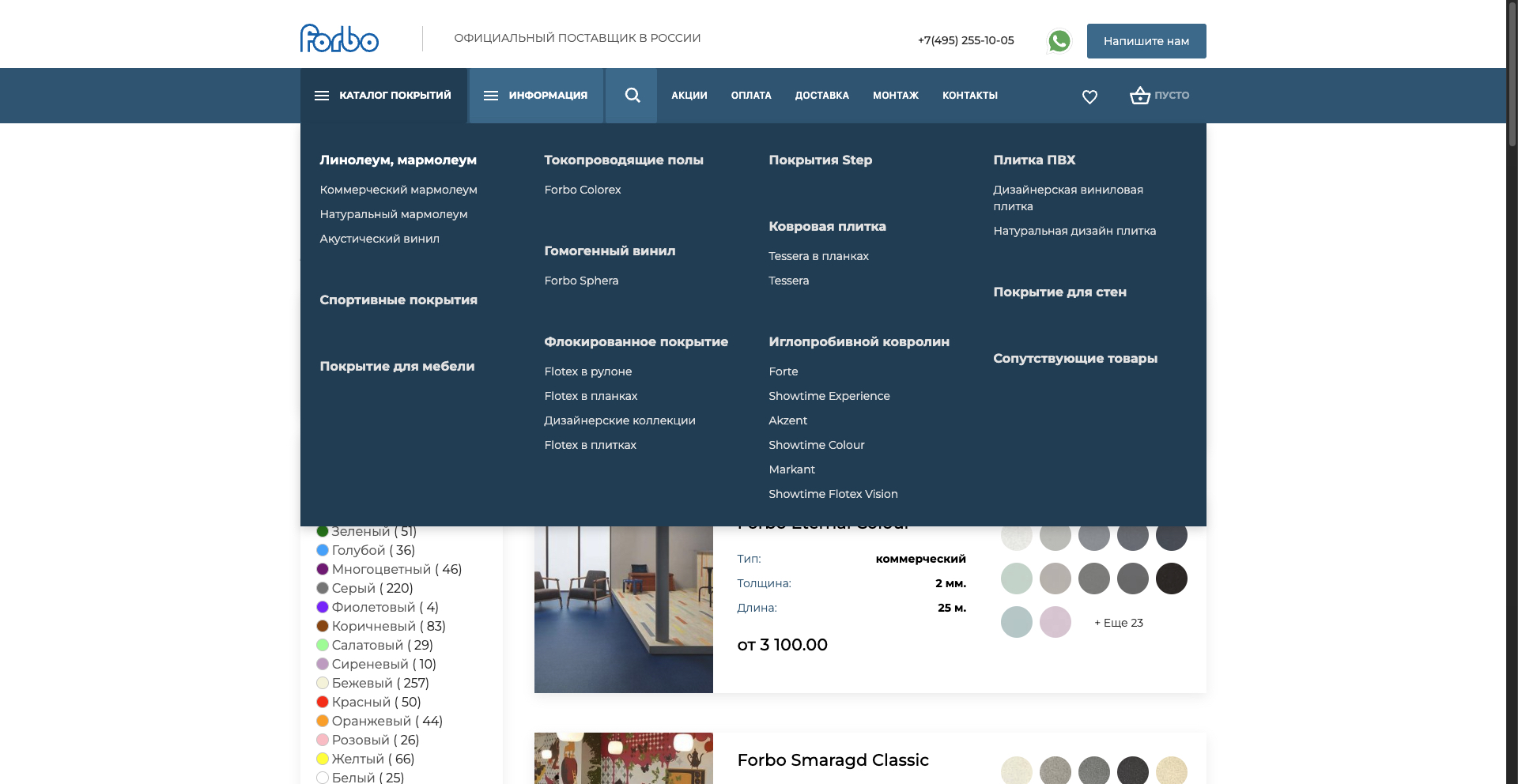This screenshot has height=784, width=1518.
Task: Select Markant
Action: click(791, 469)
